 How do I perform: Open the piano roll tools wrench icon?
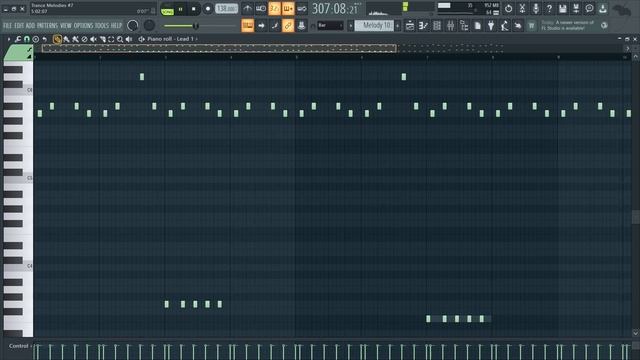(18, 39)
